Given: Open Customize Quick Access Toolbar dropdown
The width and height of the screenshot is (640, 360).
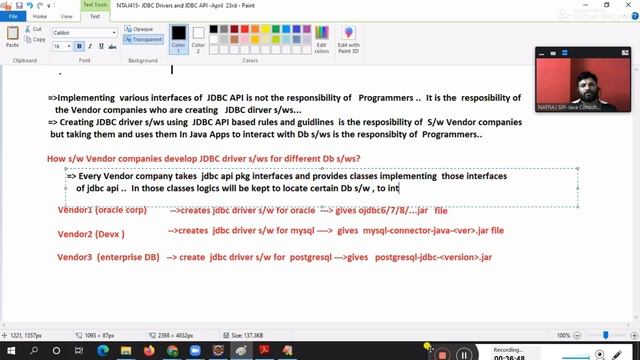Looking at the screenshot, I should pos(49,6).
